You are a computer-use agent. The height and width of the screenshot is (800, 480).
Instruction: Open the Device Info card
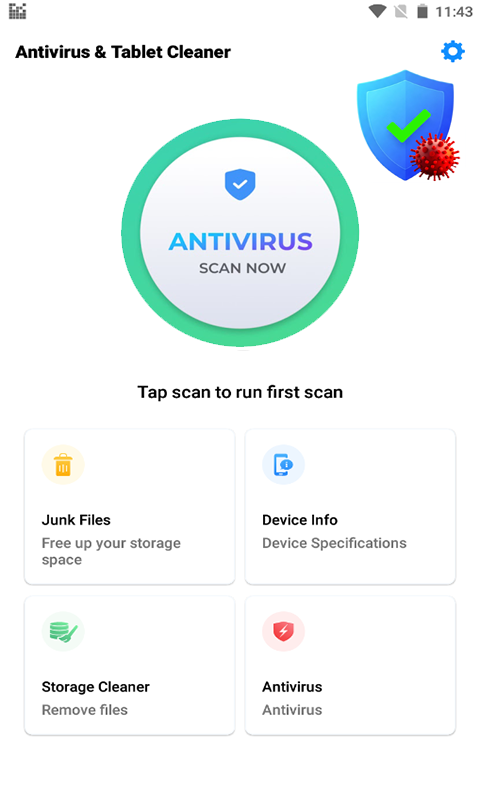350,507
